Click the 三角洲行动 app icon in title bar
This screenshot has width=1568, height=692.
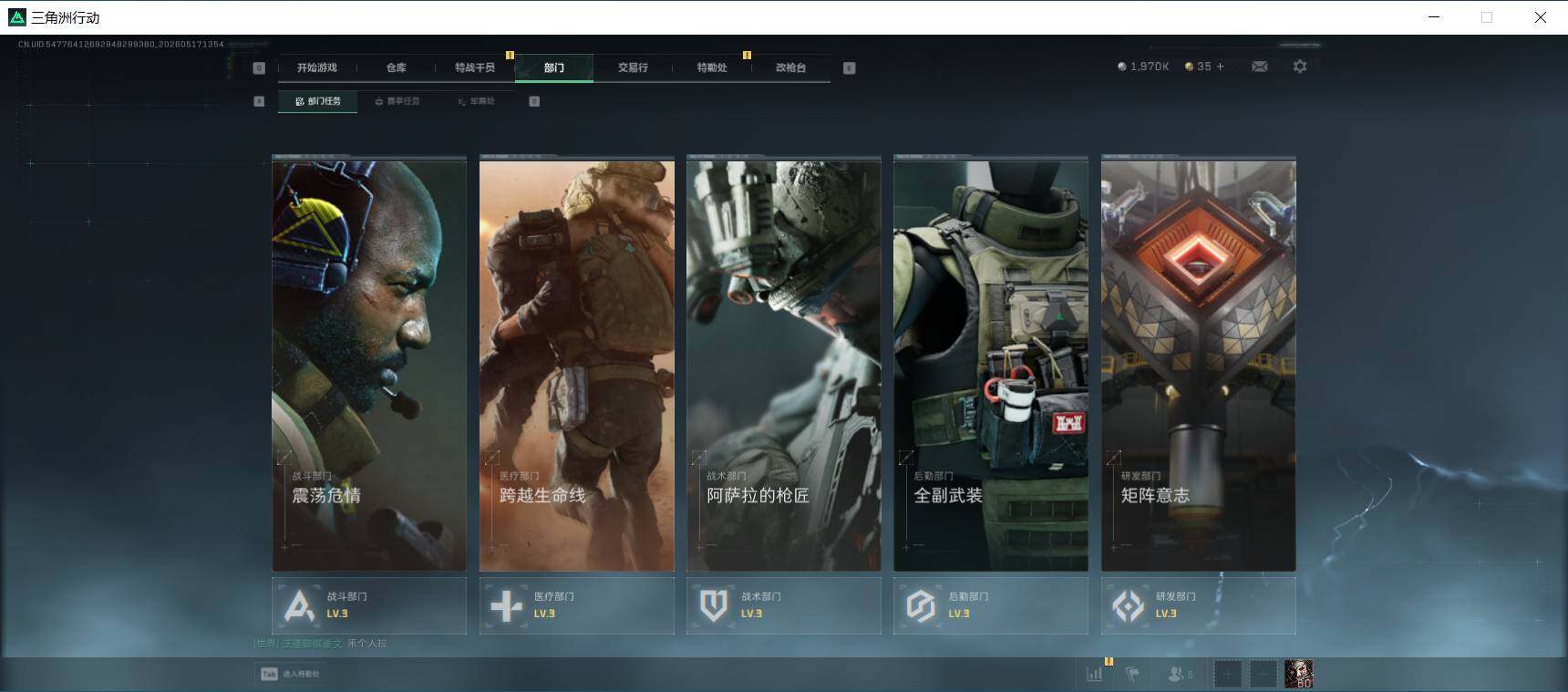tap(16, 17)
